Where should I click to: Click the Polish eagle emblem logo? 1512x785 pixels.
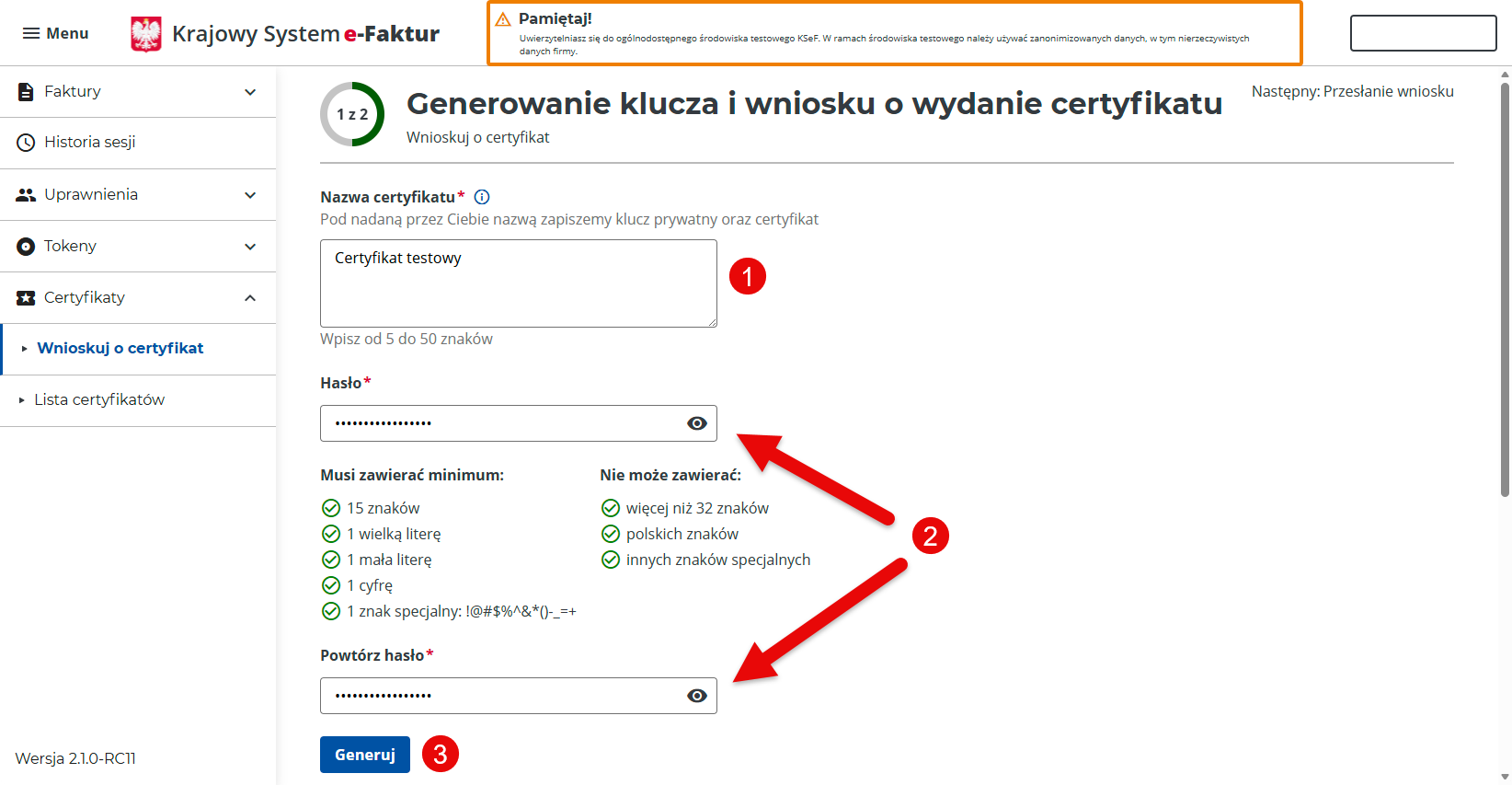(x=146, y=34)
